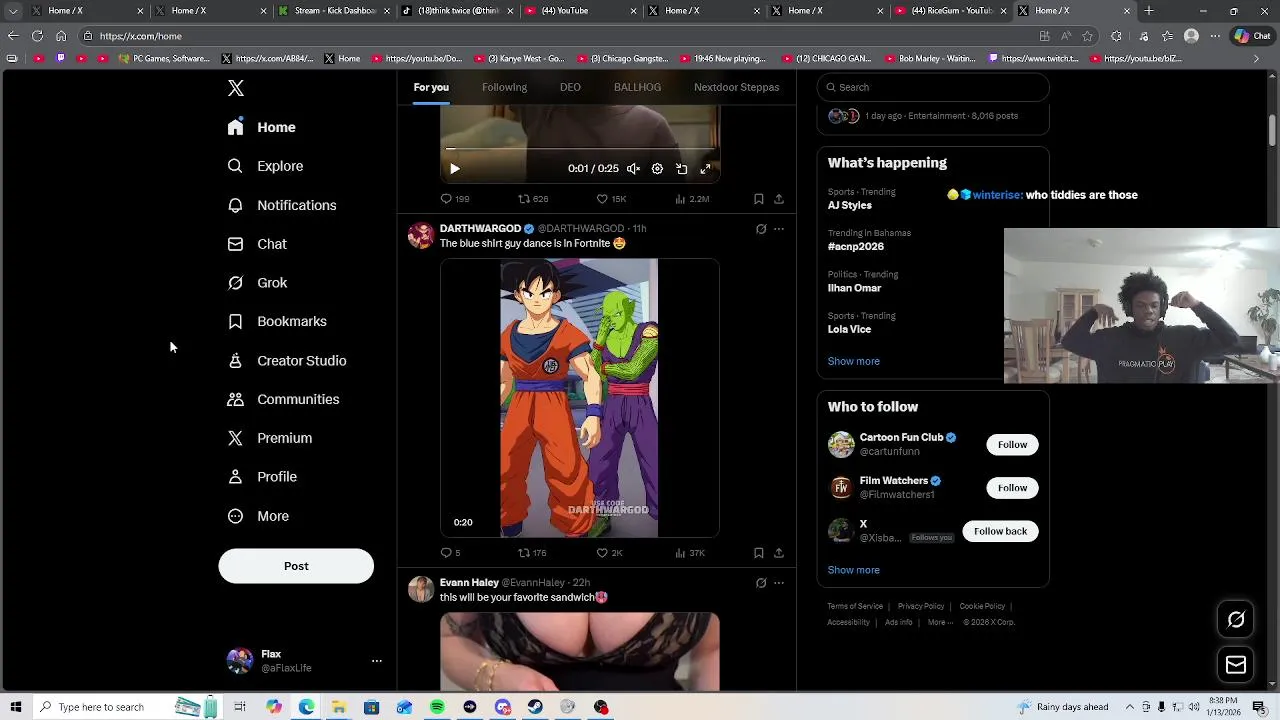Open the Windows Start menu
The height and width of the screenshot is (720, 1280).
[x=15, y=707]
